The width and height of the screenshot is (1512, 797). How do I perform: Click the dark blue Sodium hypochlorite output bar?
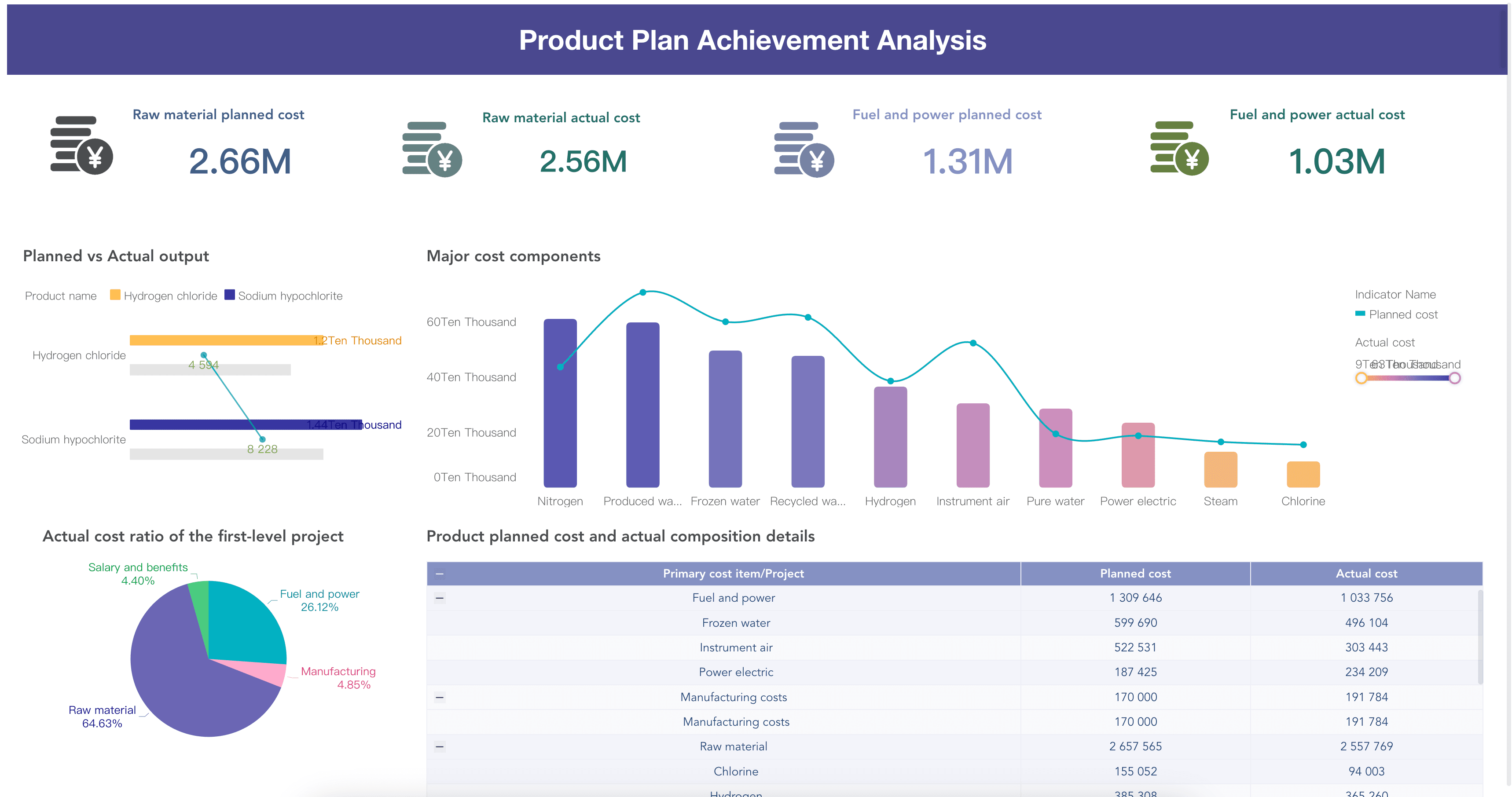click(x=246, y=424)
